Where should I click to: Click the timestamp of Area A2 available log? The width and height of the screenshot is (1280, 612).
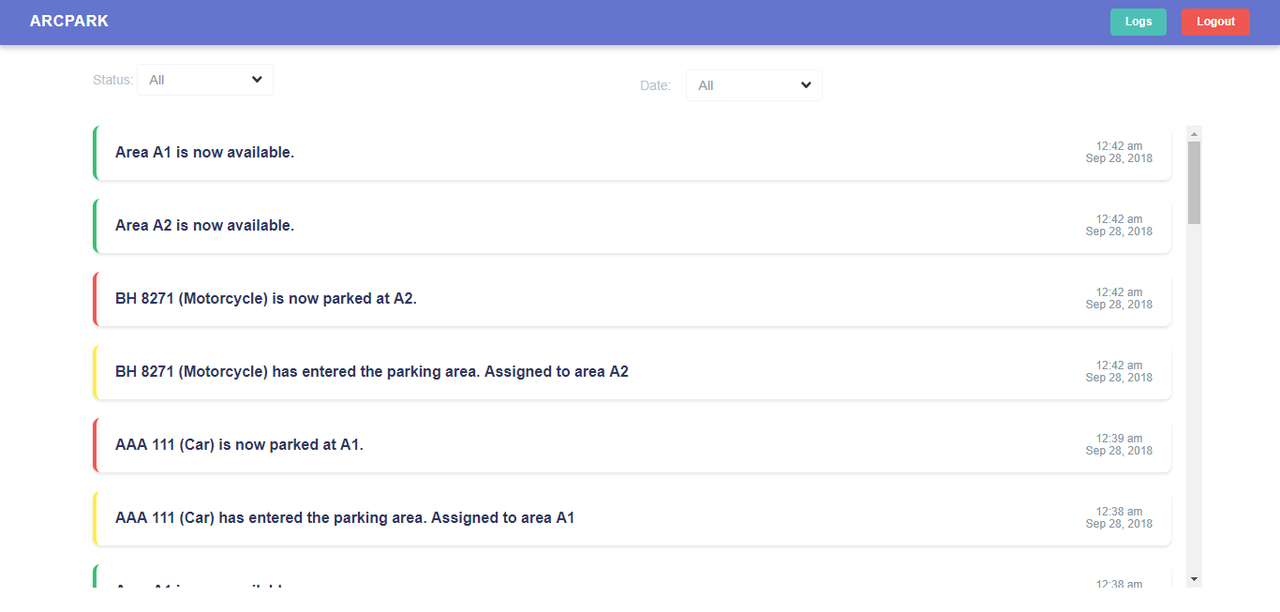pyautogui.click(x=1119, y=225)
